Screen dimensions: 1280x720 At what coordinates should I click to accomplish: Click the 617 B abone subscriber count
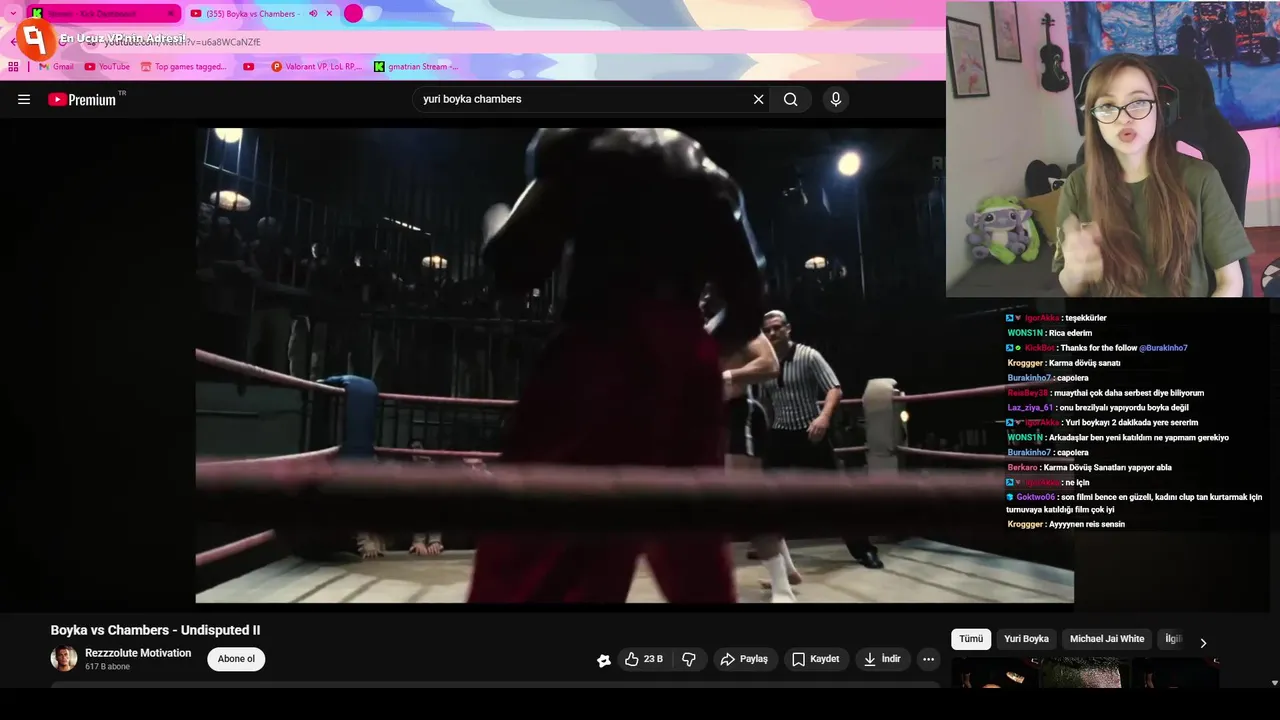click(x=107, y=667)
